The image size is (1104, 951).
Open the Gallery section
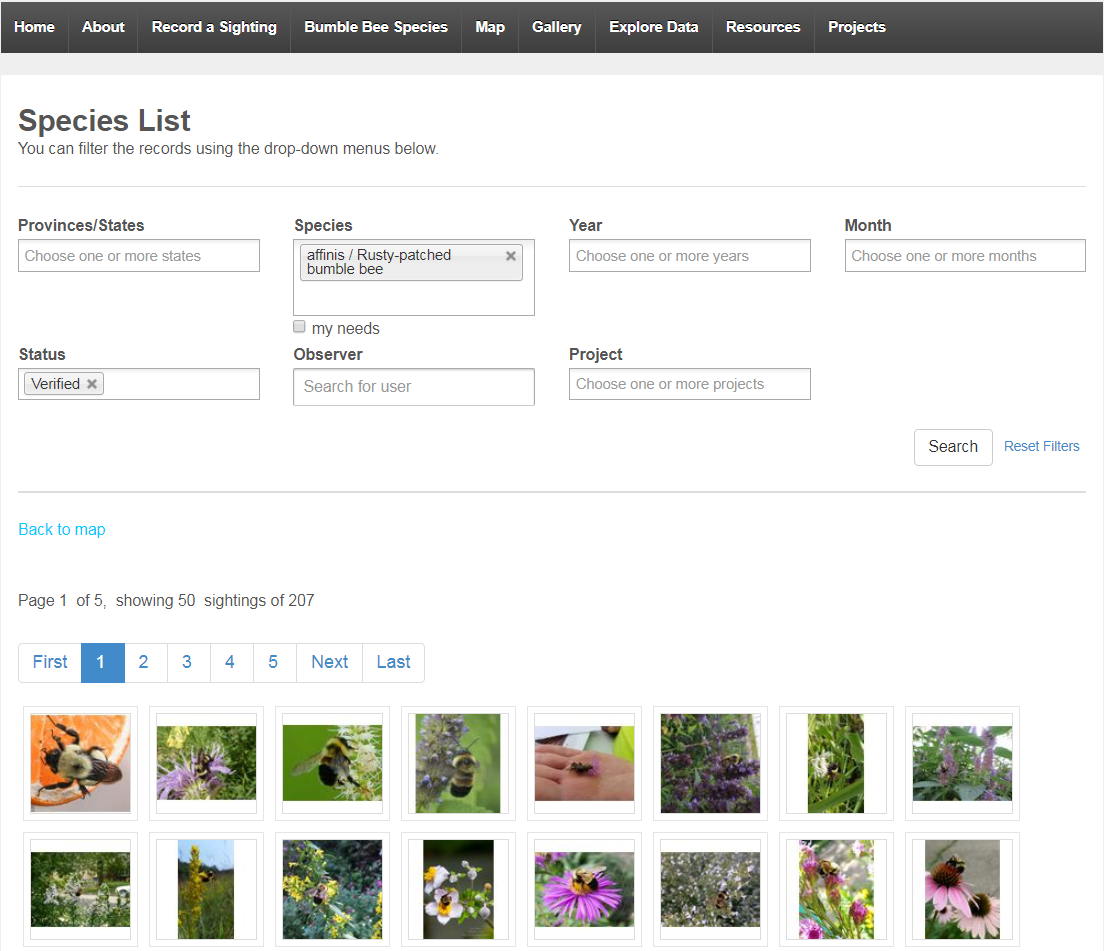point(556,27)
